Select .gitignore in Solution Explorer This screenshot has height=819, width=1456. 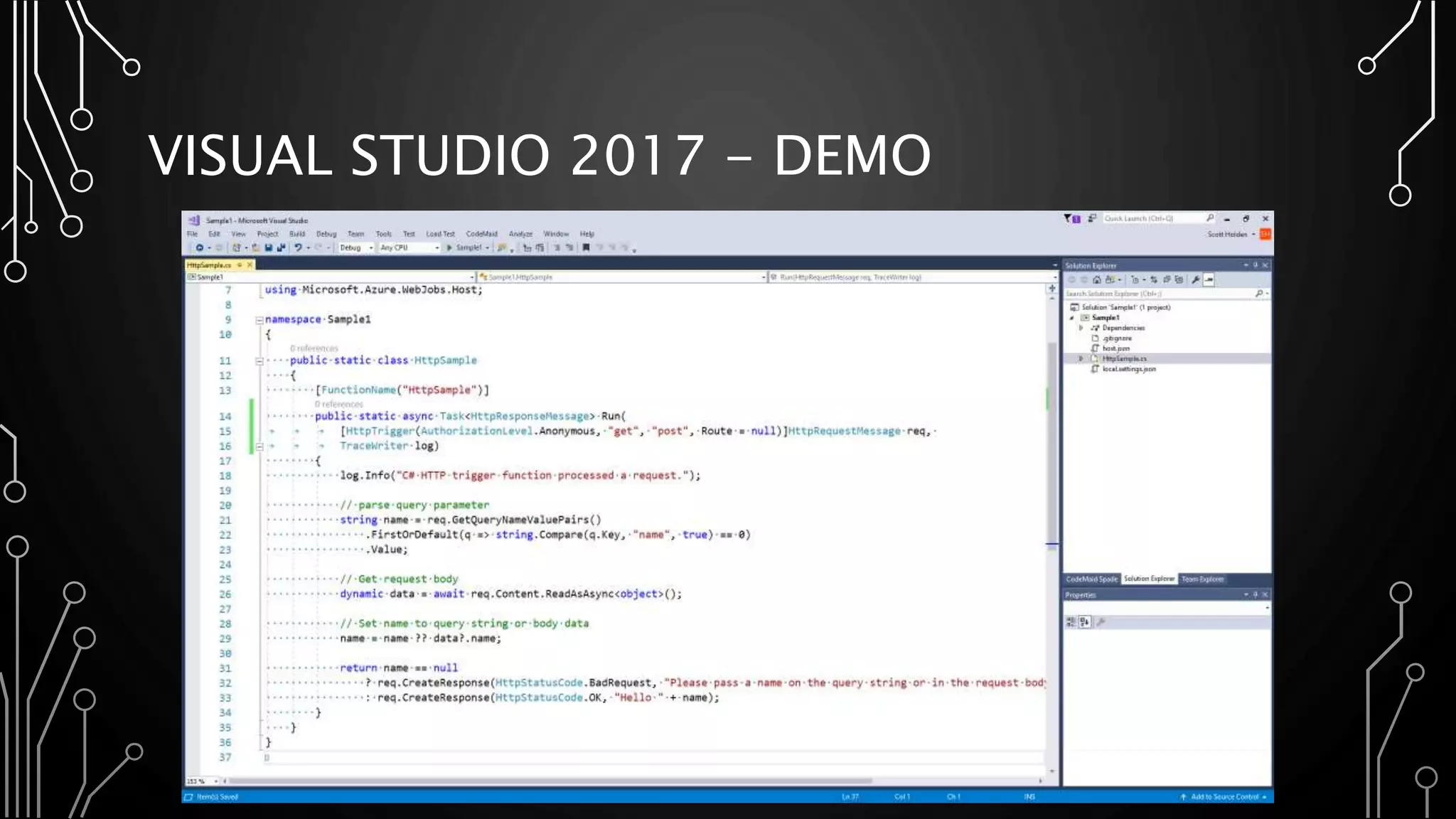coord(1117,338)
